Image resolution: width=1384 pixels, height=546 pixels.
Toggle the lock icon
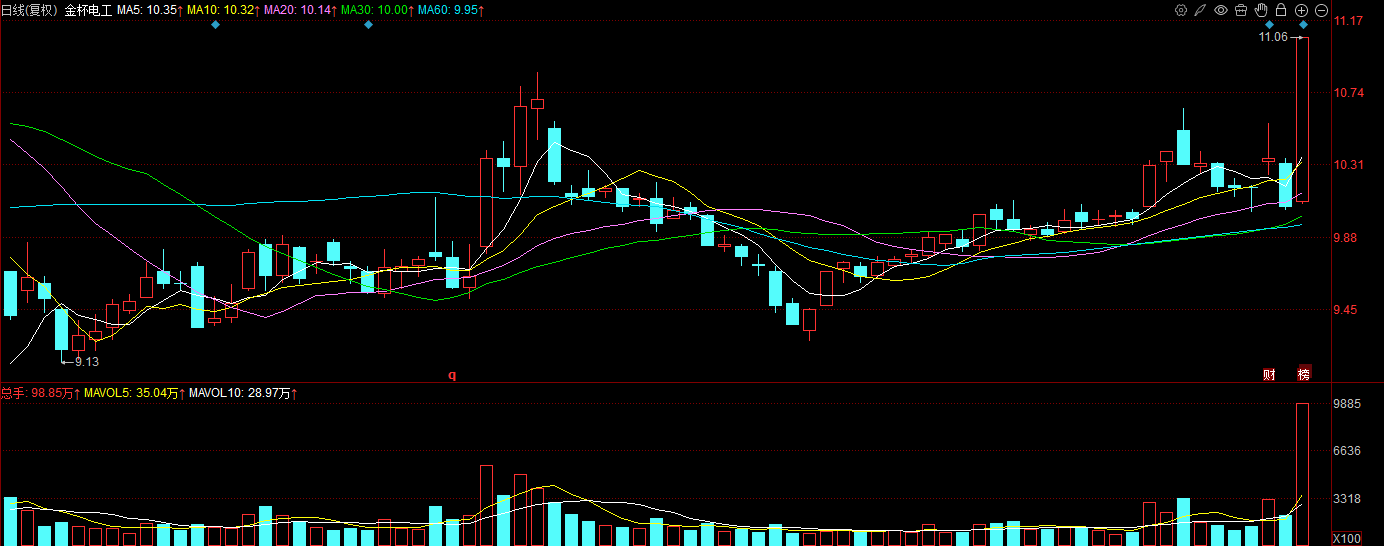point(1281,10)
